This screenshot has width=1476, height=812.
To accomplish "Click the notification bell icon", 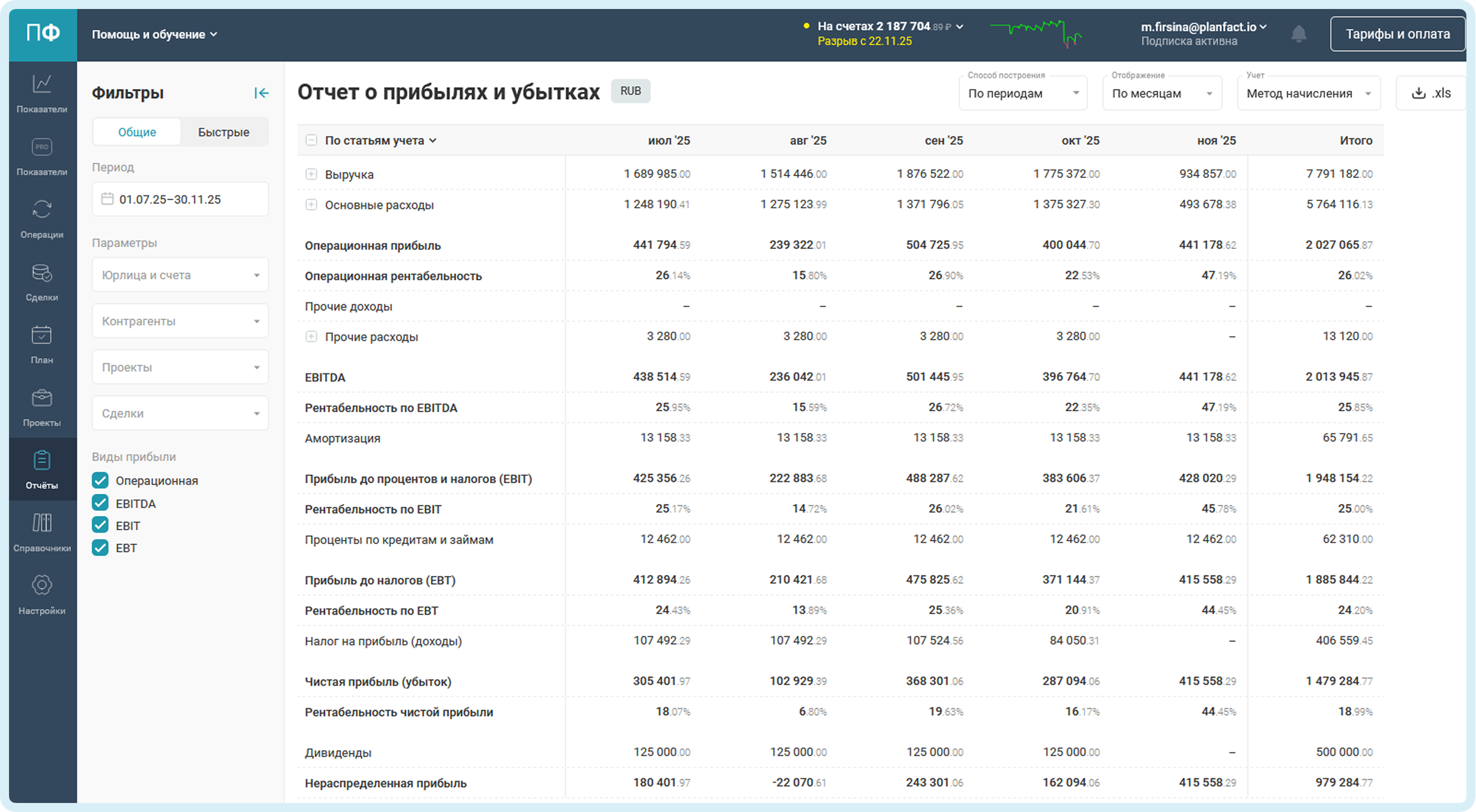I will point(1299,34).
